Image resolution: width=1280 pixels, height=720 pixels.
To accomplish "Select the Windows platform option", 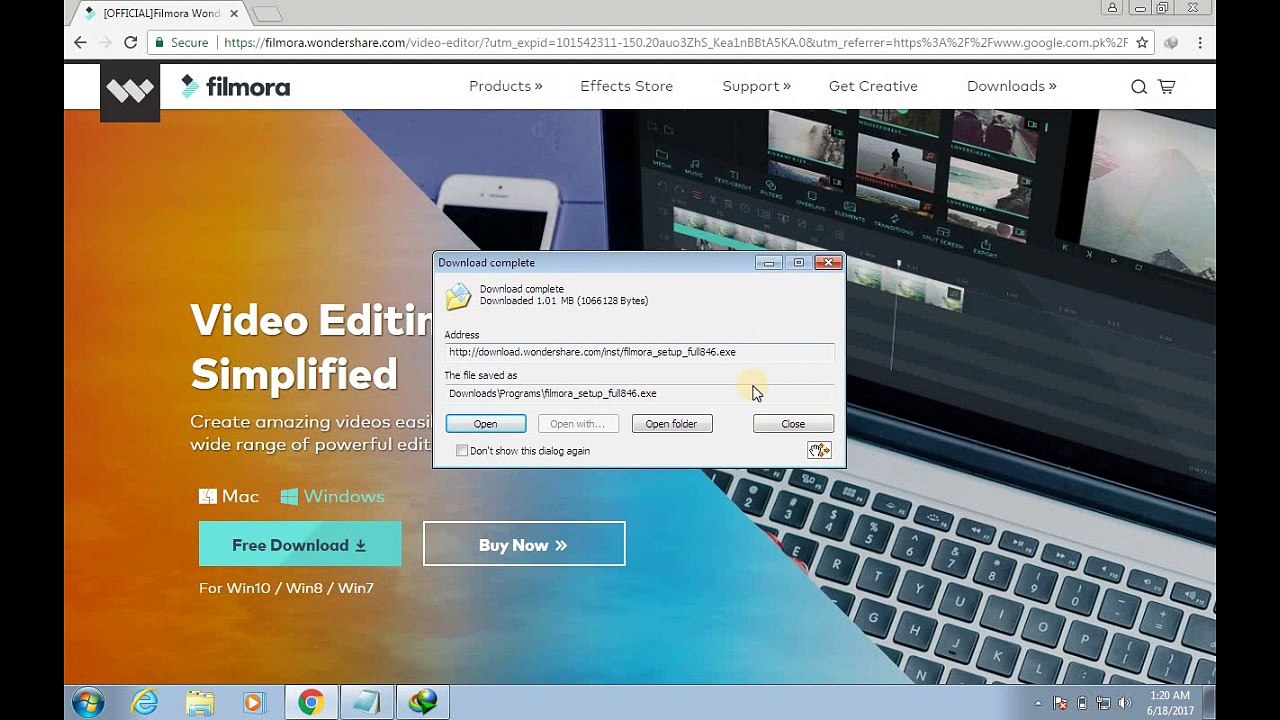I will tap(332, 496).
